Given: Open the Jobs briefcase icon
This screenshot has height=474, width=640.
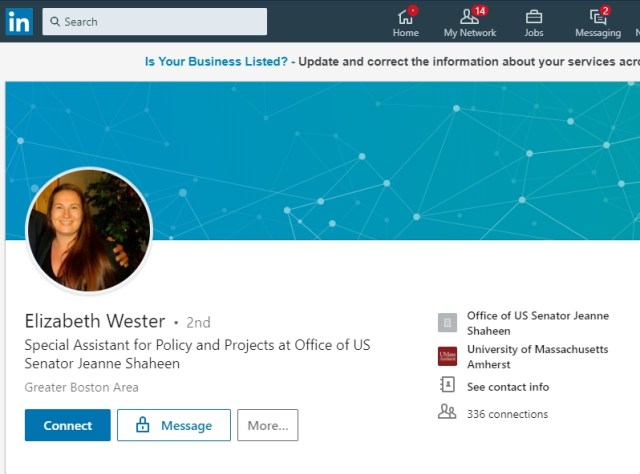Looking at the screenshot, I should pos(534,16).
